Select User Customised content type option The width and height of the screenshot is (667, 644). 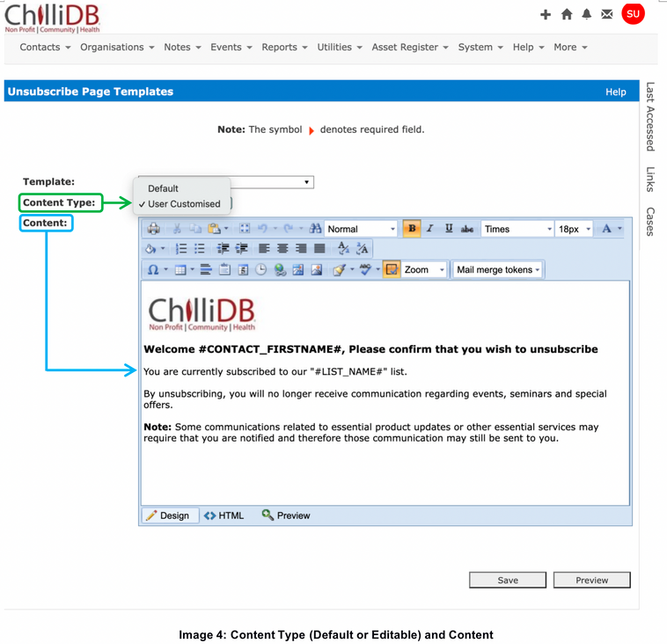coord(184,204)
